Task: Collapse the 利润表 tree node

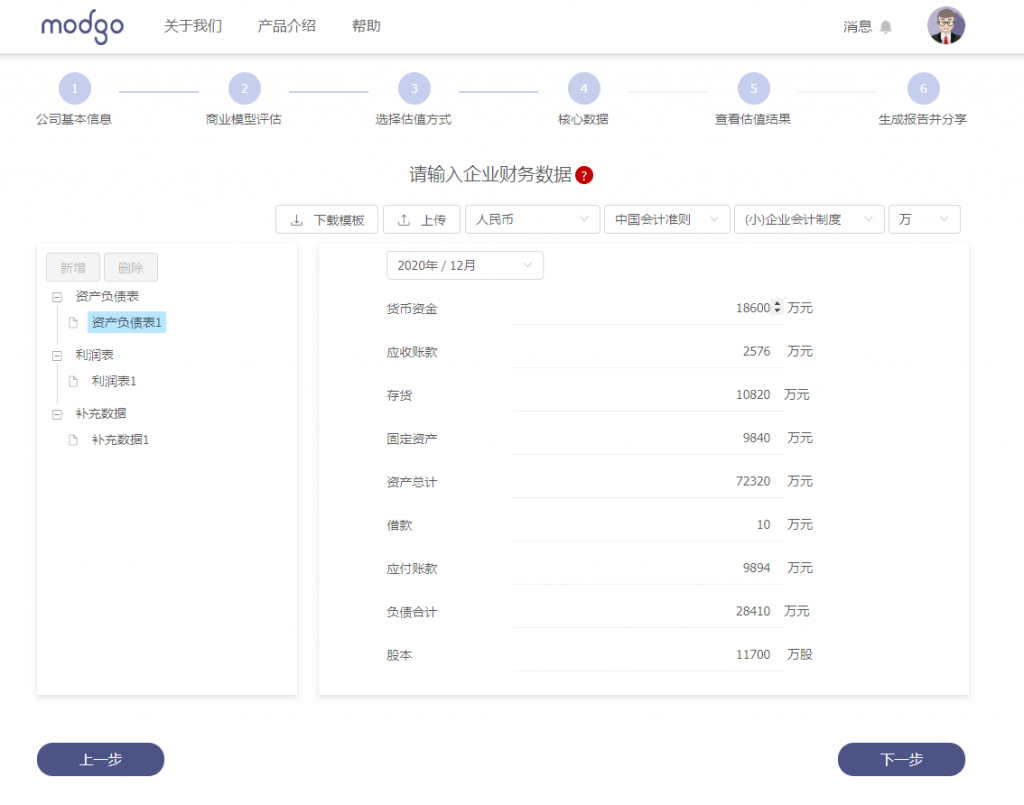Action: coord(57,355)
